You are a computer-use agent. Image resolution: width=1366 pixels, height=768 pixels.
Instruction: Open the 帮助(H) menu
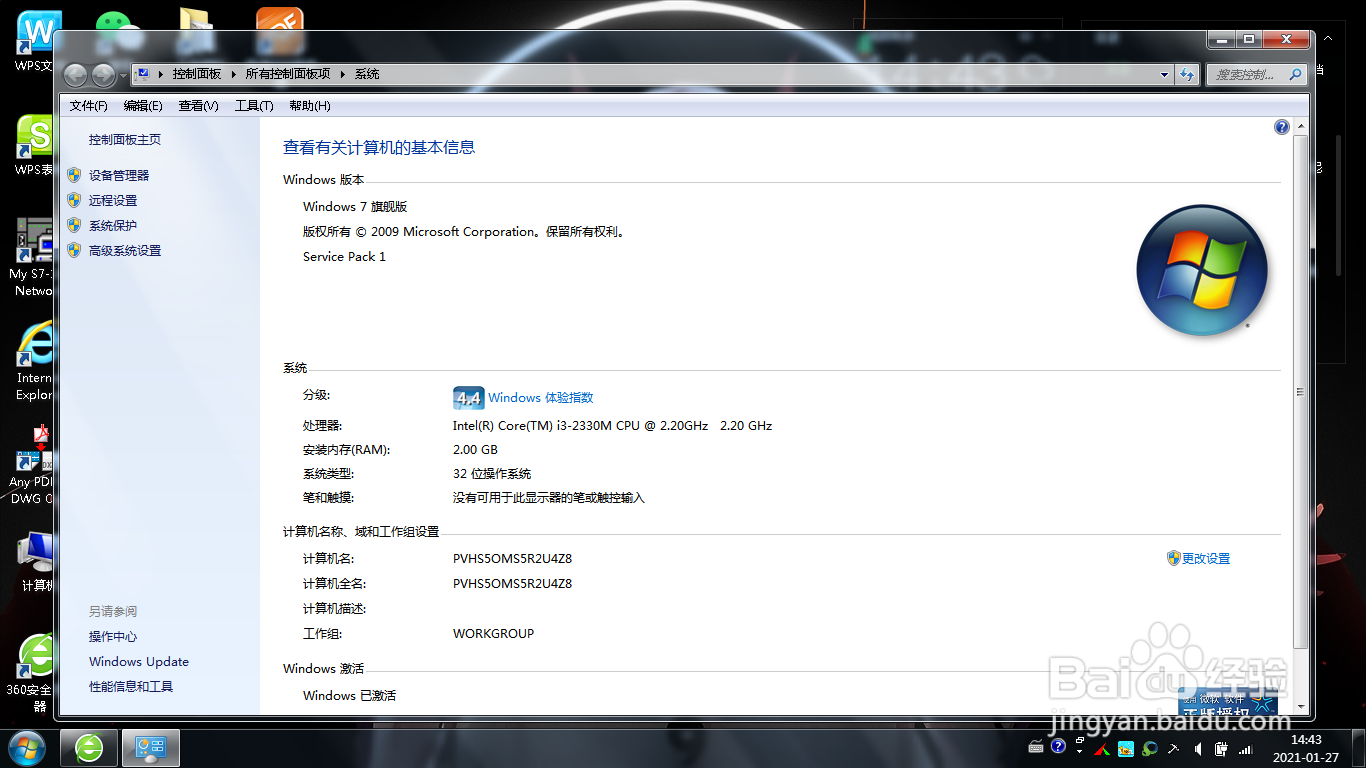click(310, 105)
